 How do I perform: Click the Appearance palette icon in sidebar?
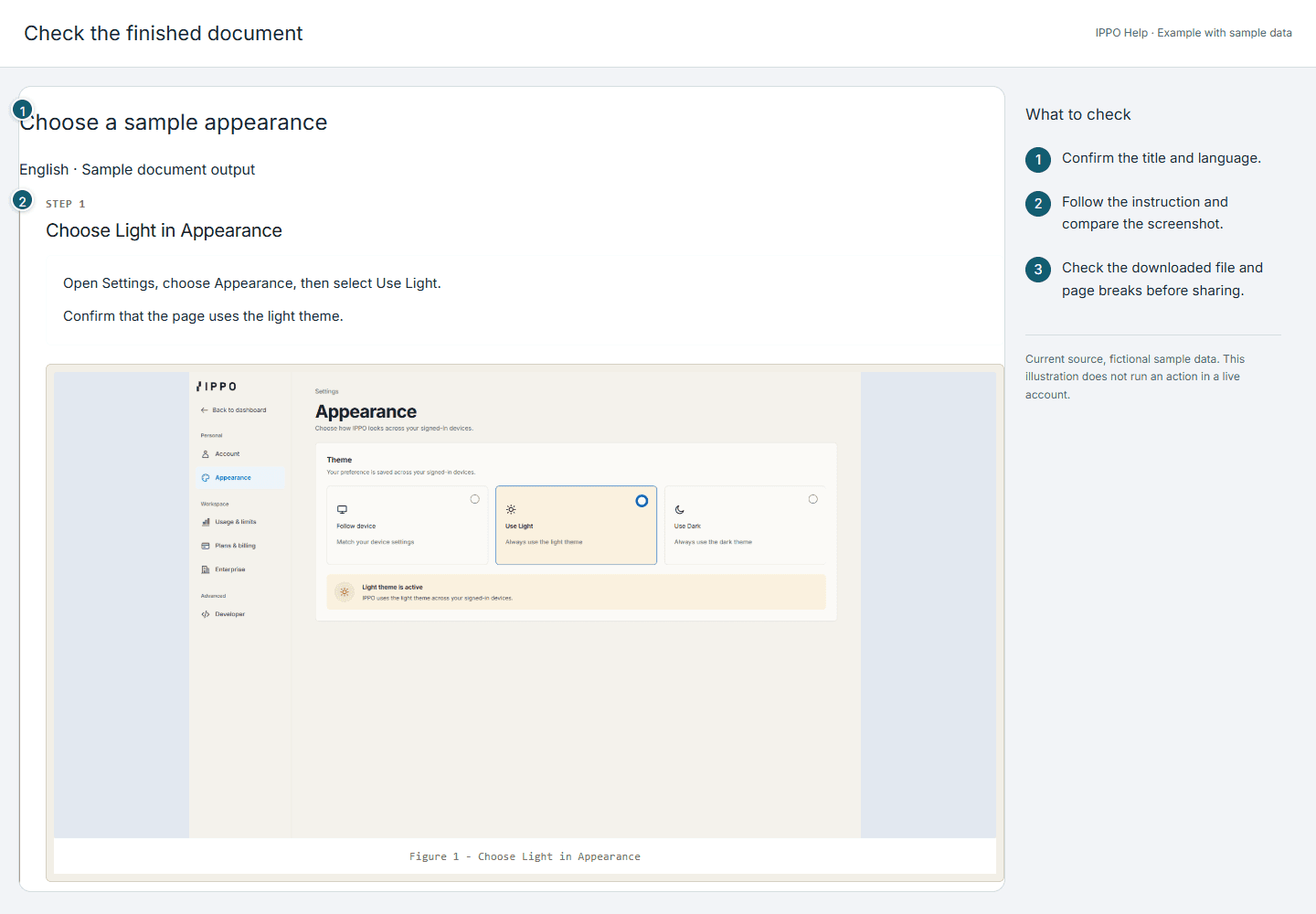[206, 478]
